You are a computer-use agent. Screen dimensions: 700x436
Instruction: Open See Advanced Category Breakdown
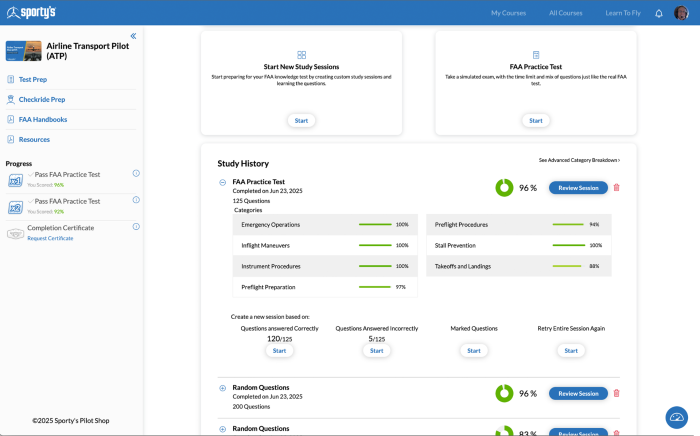pyautogui.click(x=579, y=160)
